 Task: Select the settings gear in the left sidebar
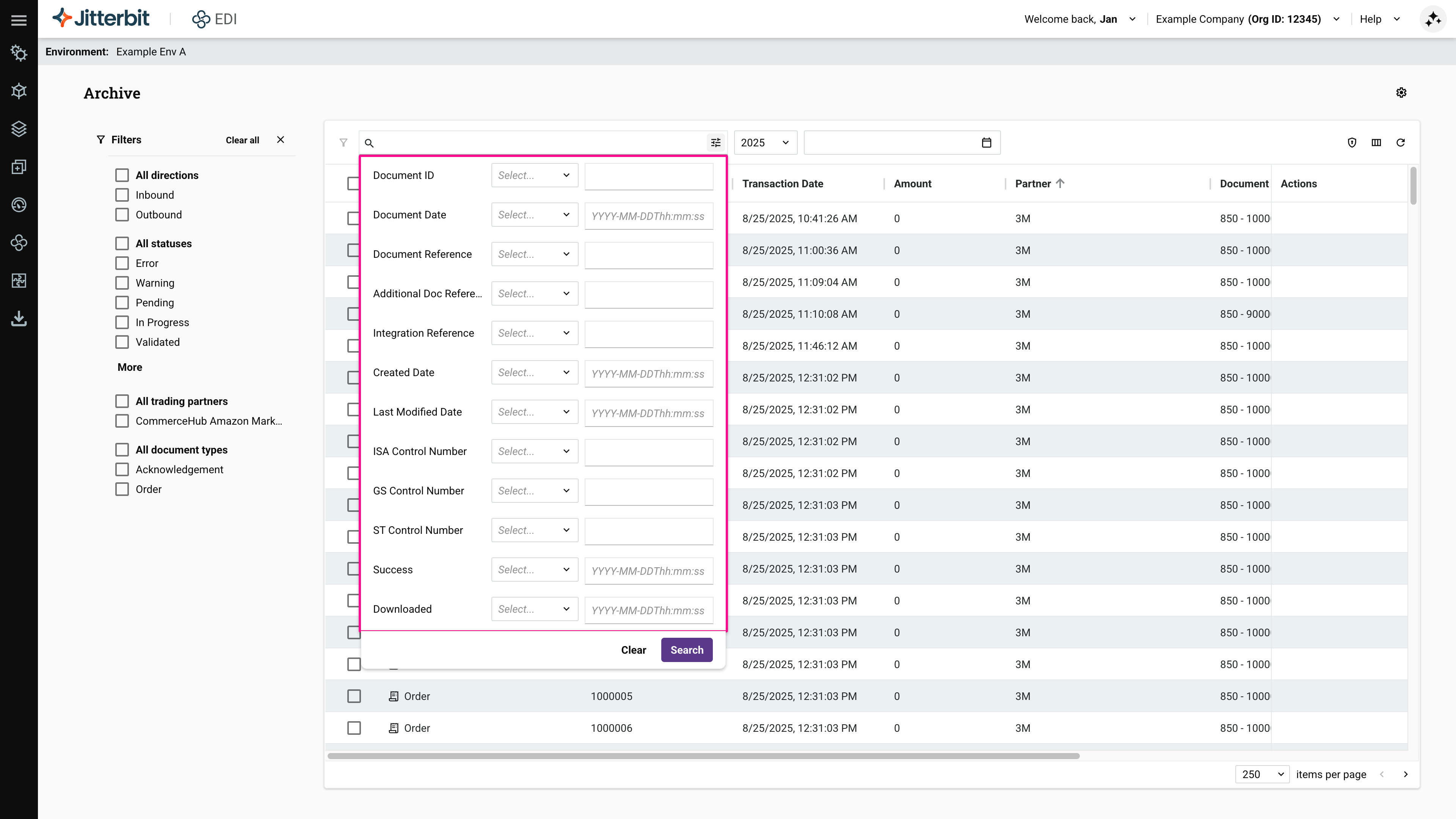[x=19, y=53]
